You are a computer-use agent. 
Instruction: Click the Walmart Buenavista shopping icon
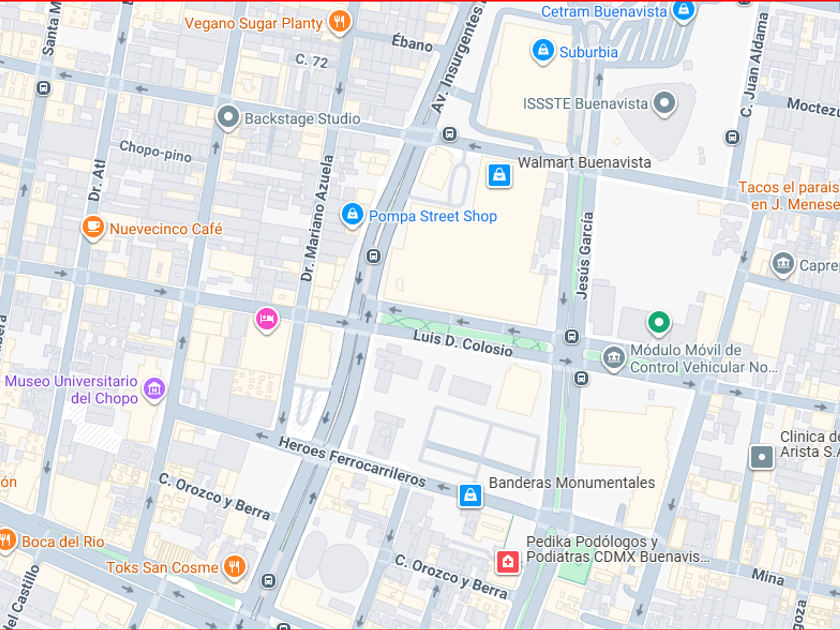499,175
